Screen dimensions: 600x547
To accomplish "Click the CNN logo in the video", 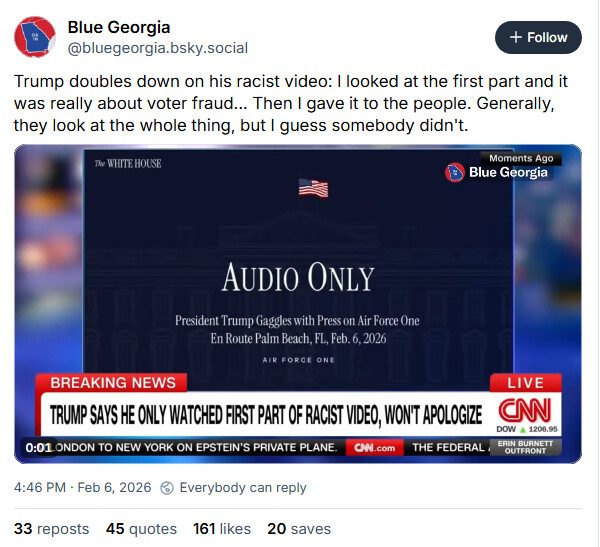I will click(525, 410).
